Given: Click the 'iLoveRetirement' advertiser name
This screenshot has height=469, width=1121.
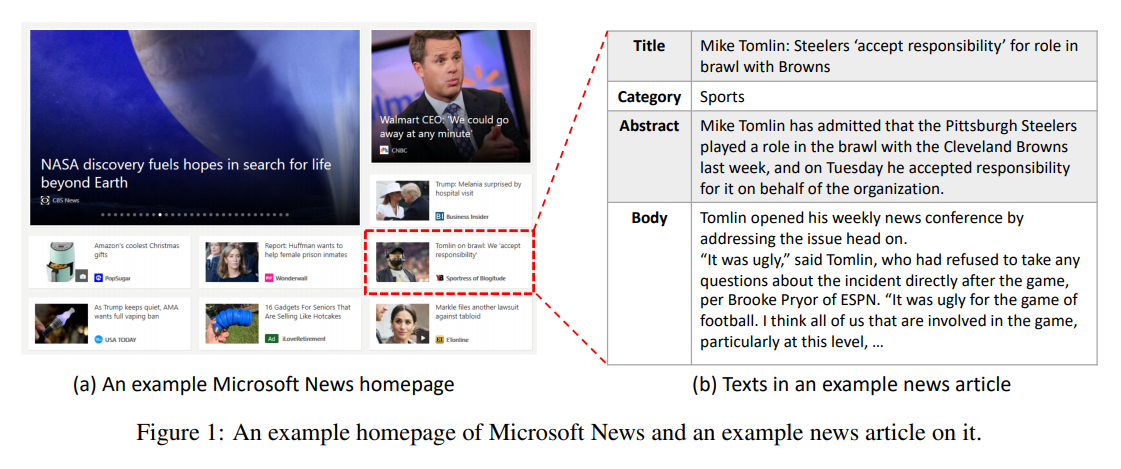Looking at the screenshot, I should (303, 339).
